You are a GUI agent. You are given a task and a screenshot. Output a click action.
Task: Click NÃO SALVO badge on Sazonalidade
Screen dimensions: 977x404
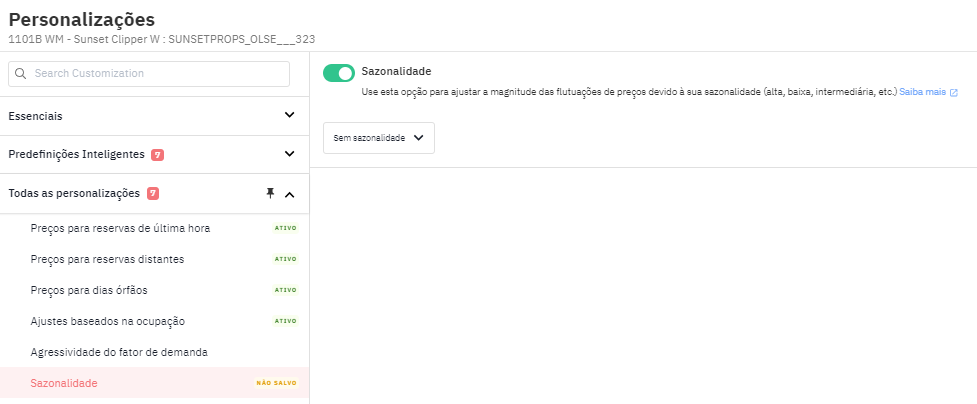(276, 383)
